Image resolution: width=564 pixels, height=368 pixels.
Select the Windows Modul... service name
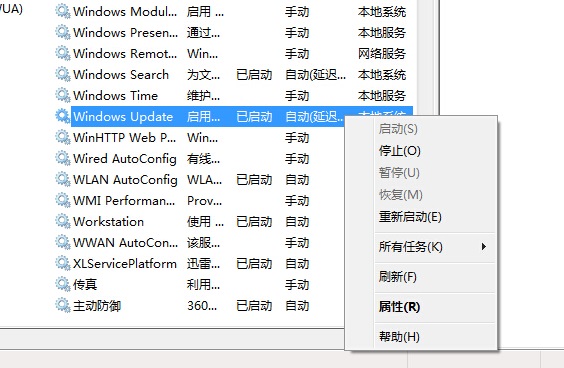[125, 12]
